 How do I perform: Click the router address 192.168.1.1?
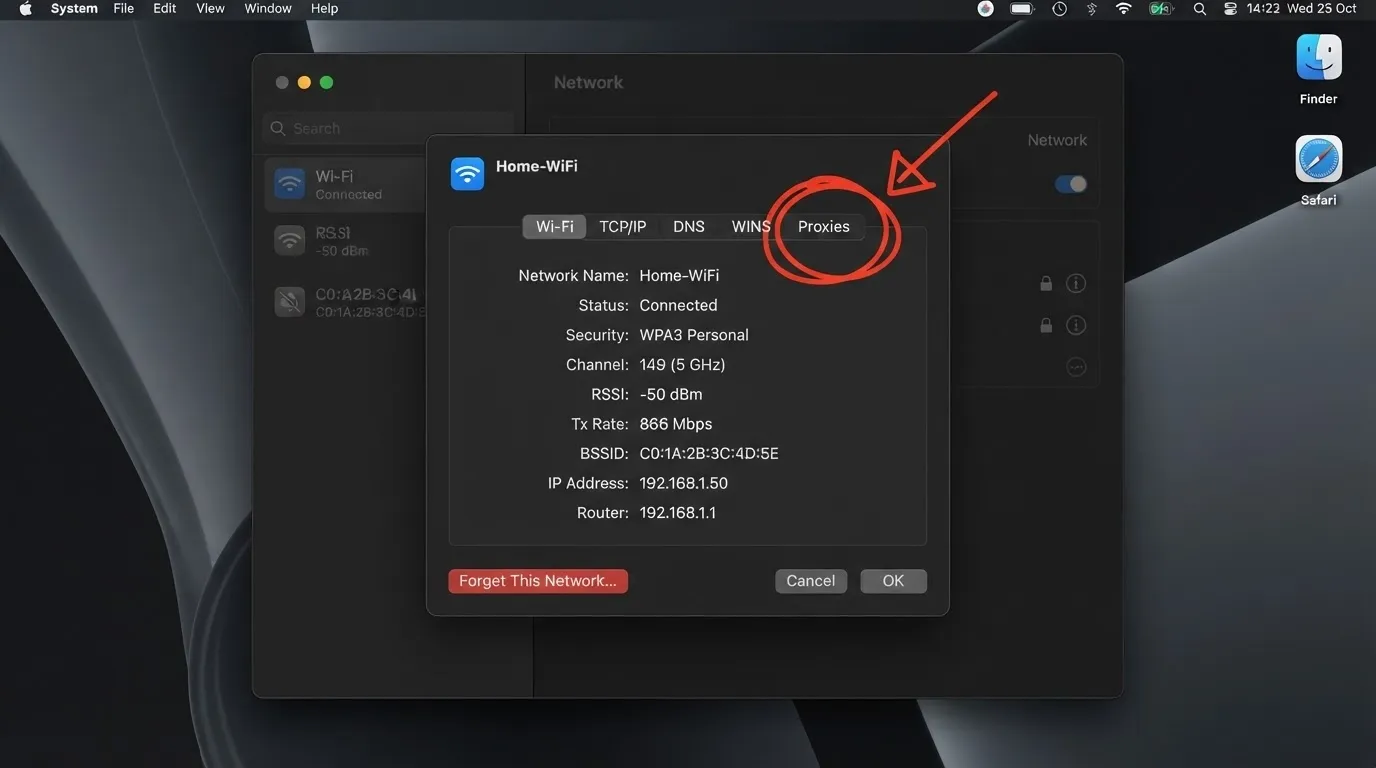coord(678,513)
